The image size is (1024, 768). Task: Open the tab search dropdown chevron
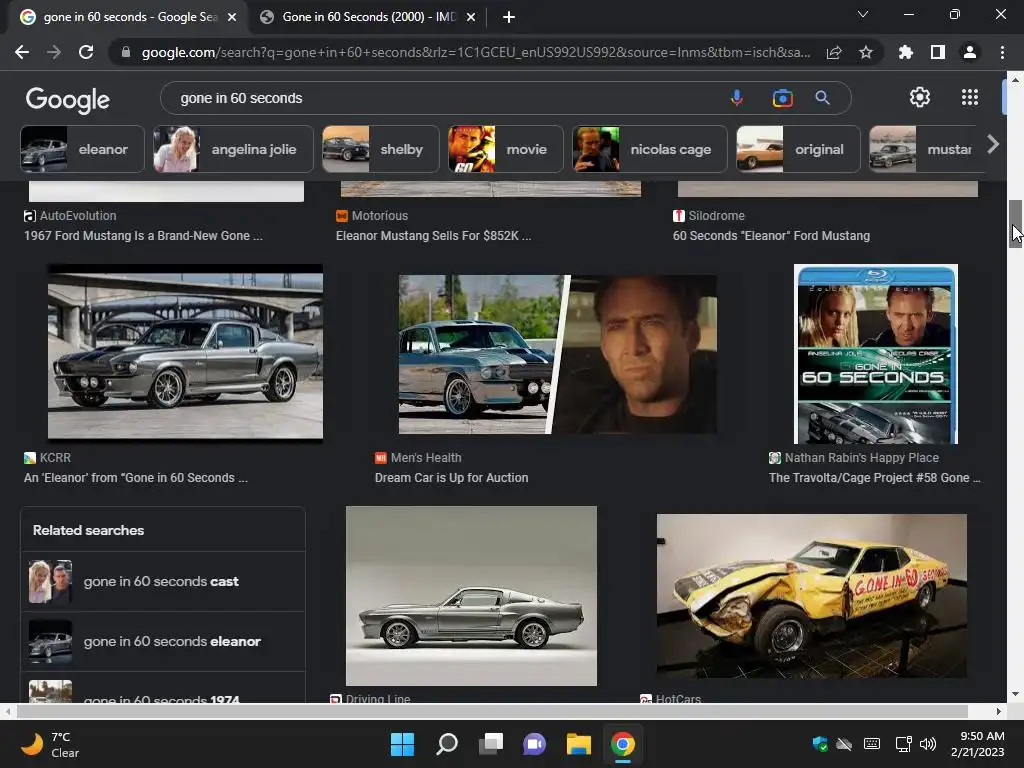[x=863, y=14]
